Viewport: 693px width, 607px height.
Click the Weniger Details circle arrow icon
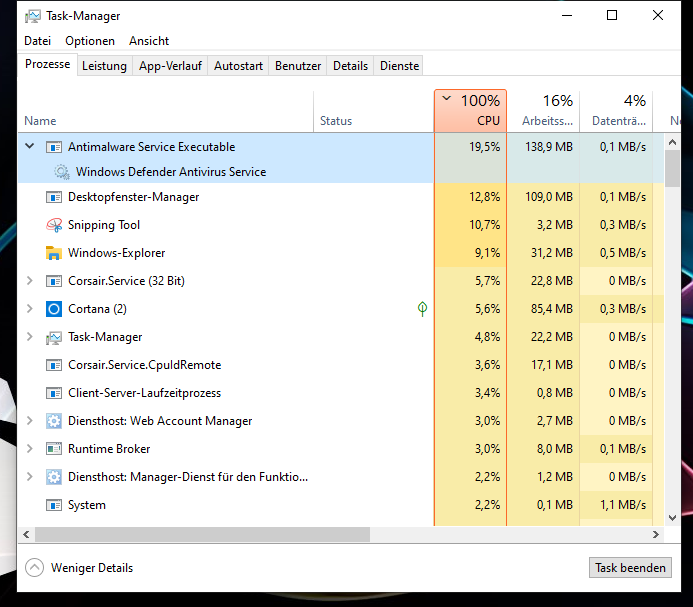point(34,568)
